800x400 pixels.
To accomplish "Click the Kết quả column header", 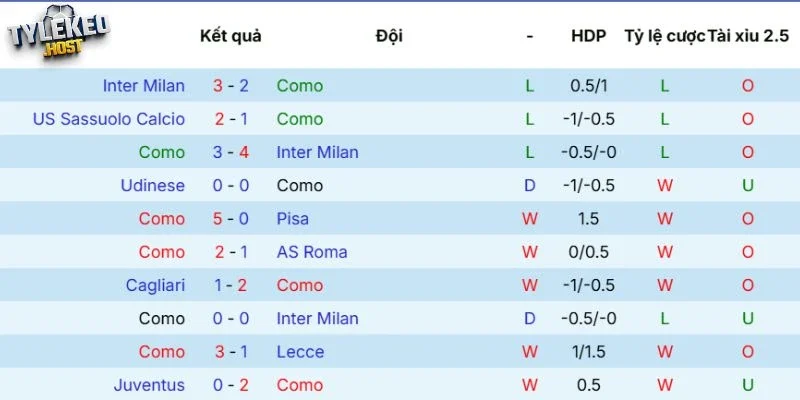I will (x=230, y=36).
